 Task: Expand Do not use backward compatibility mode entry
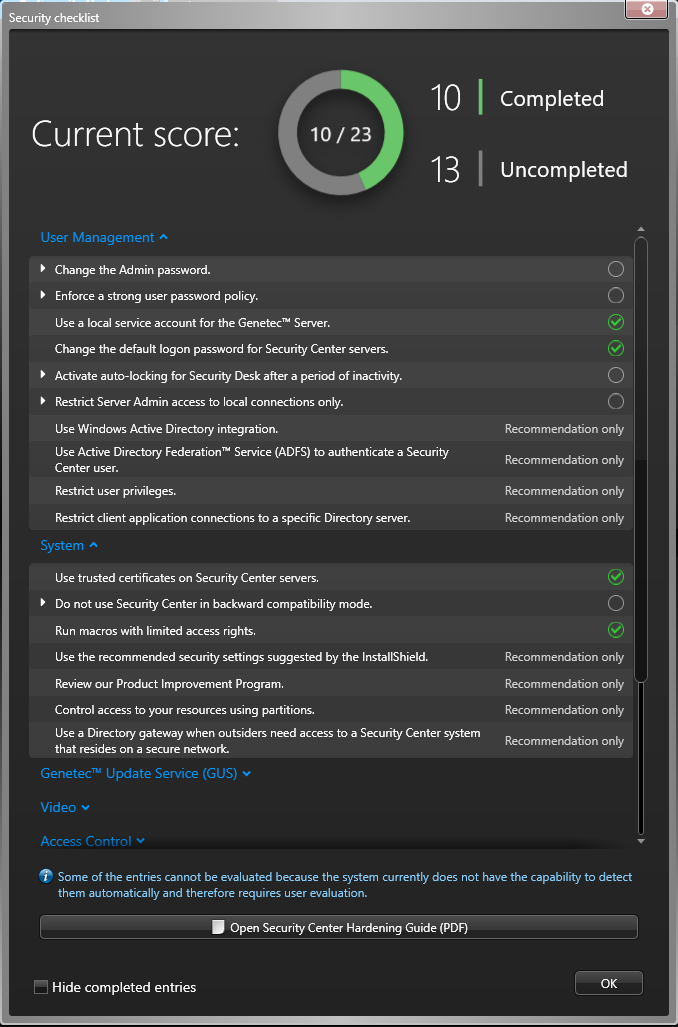pyautogui.click(x=43, y=603)
